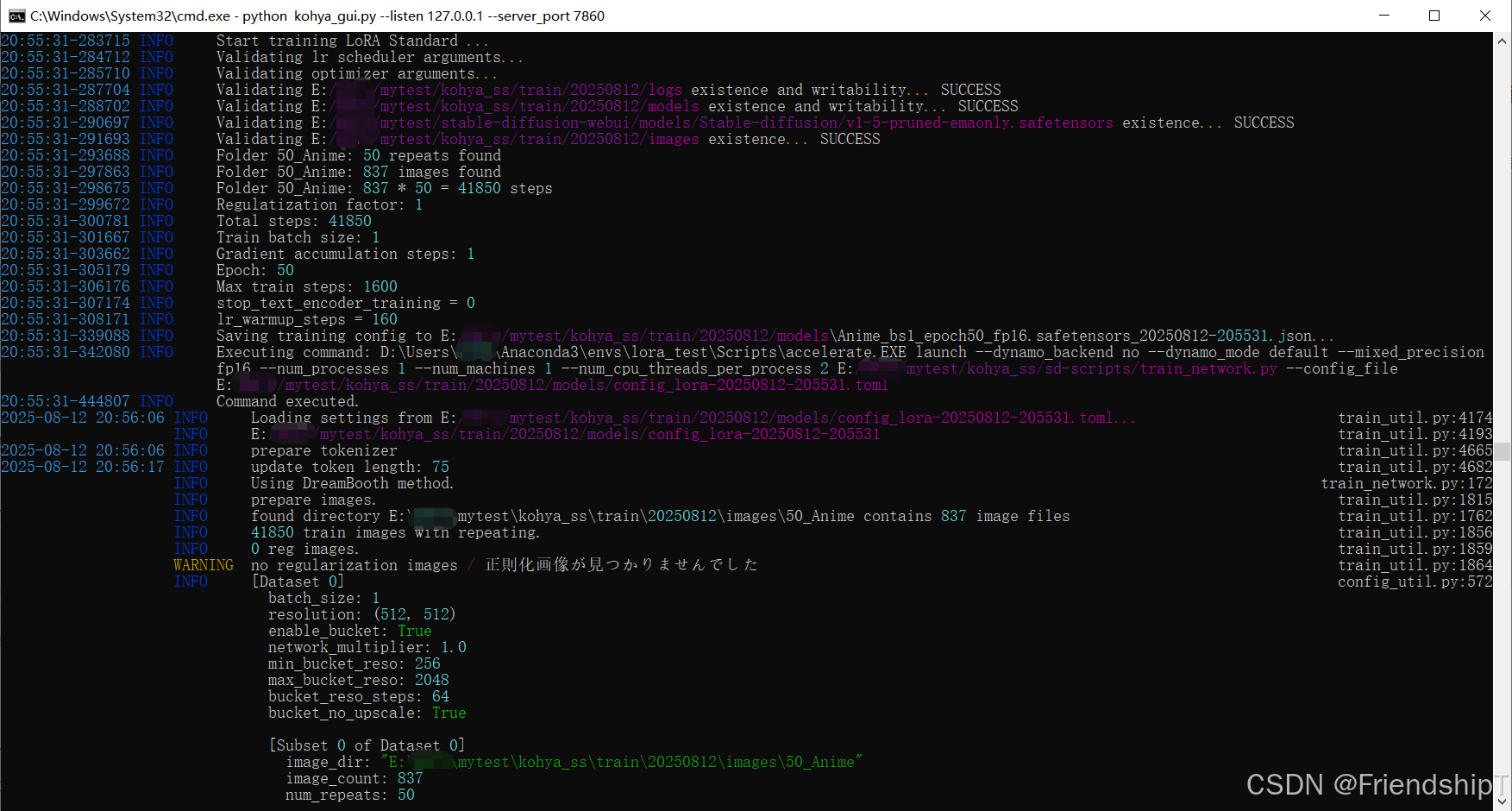This screenshot has height=811, width=1512.
Task: Click the 'Max train steps: 1600' line
Action: pyautogui.click(x=306, y=286)
